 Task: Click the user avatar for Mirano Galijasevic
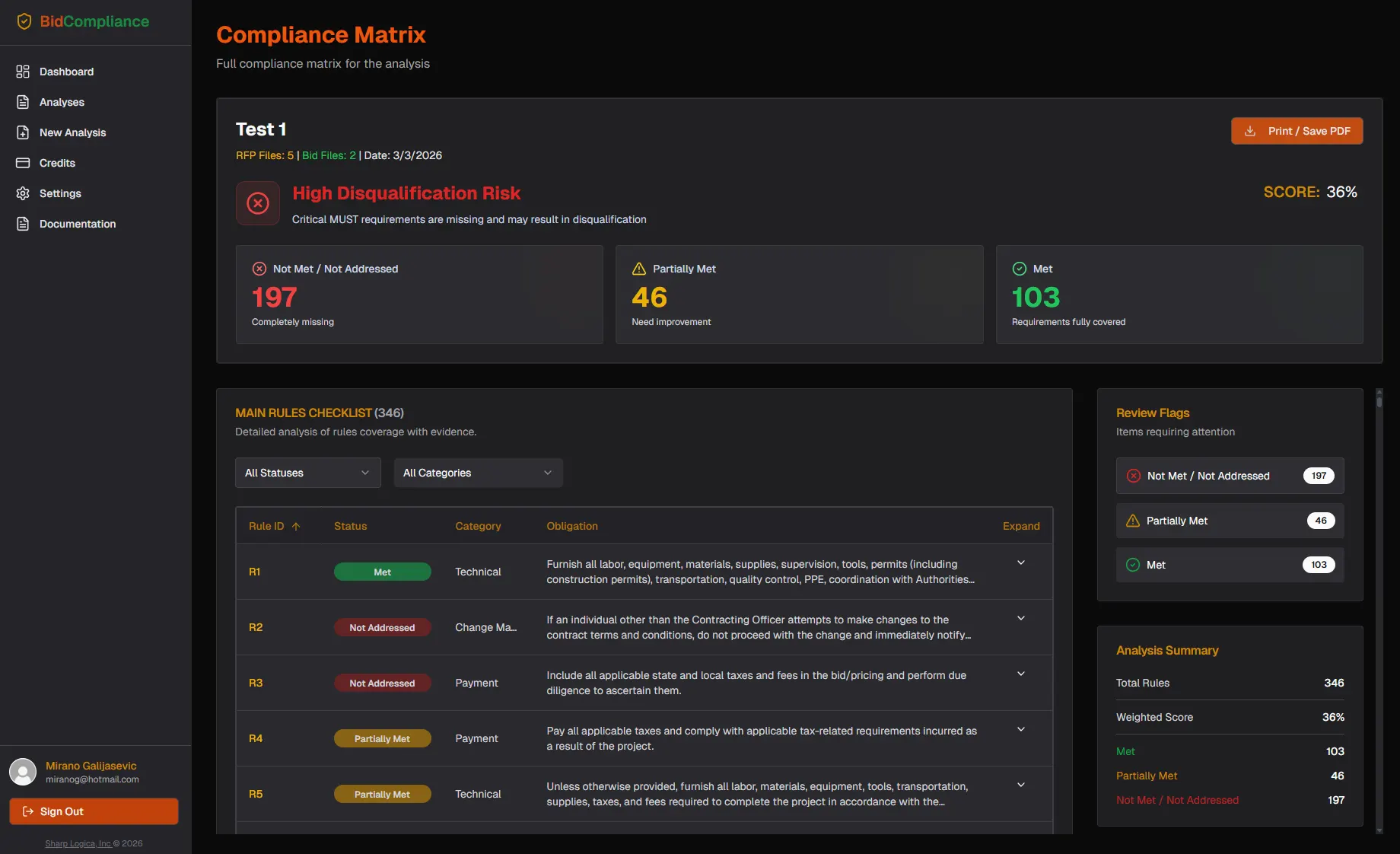pyautogui.click(x=23, y=772)
